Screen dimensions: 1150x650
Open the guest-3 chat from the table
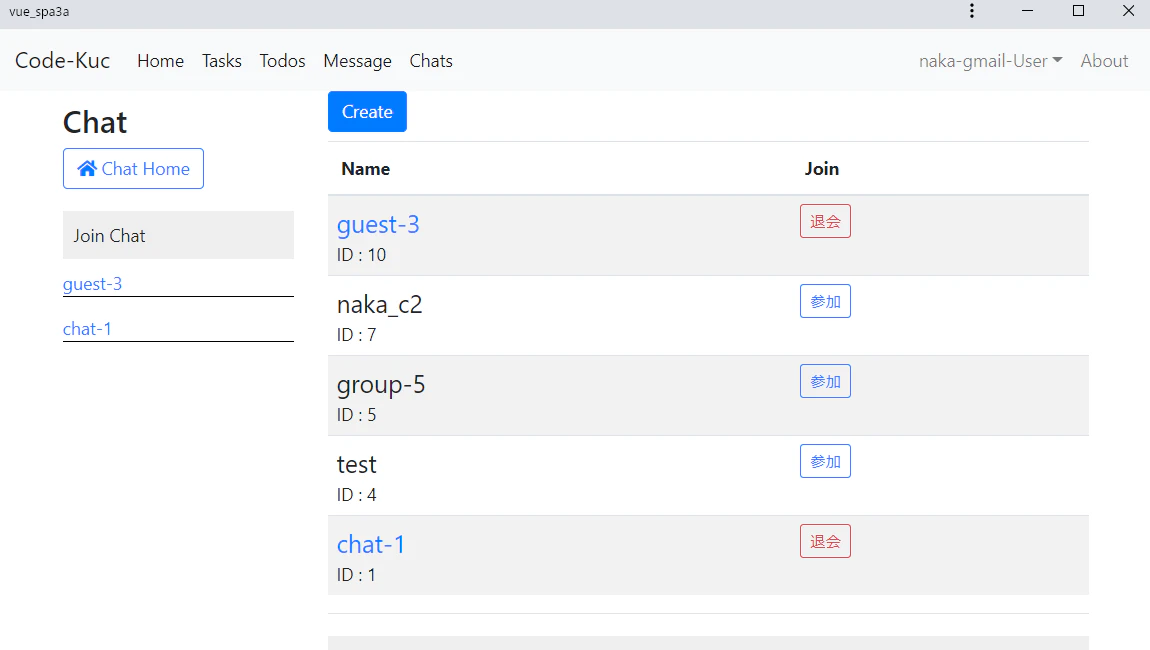point(378,224)
